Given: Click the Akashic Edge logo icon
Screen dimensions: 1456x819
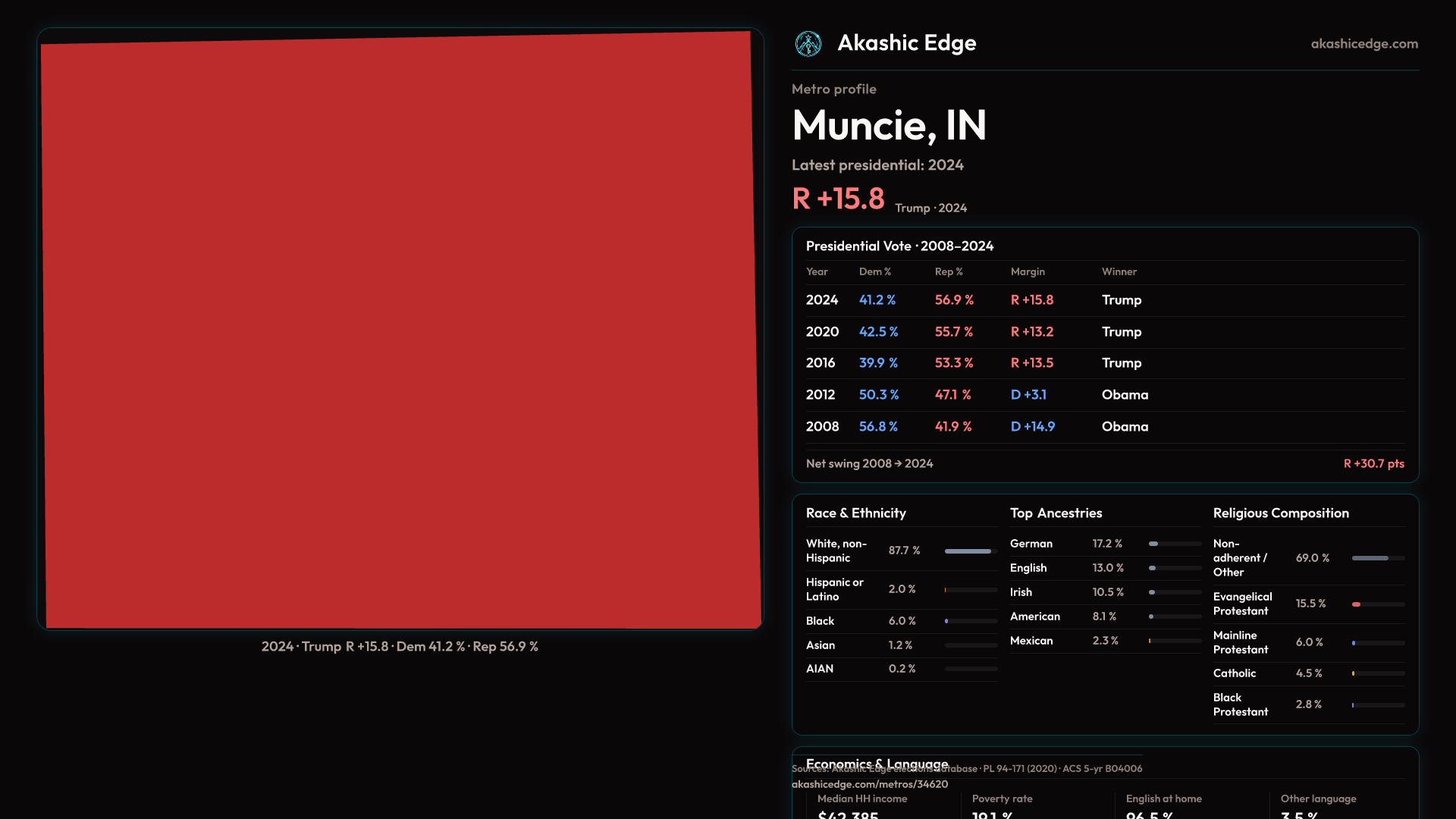Looking at the screenshot, I should 808,44.
